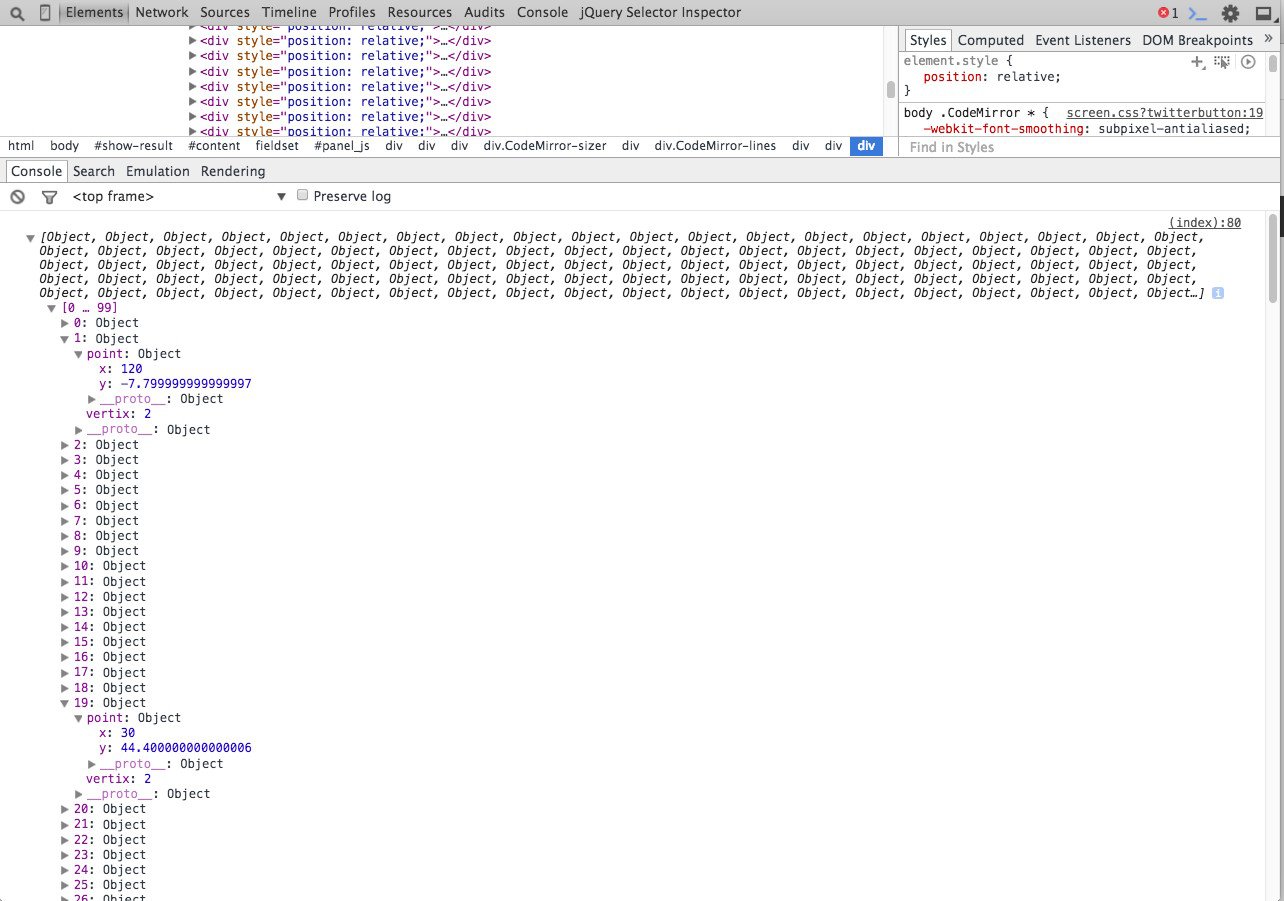Open the top frame context dropdown
This screenshot has height=901, width=1284.
click(179, 196)
